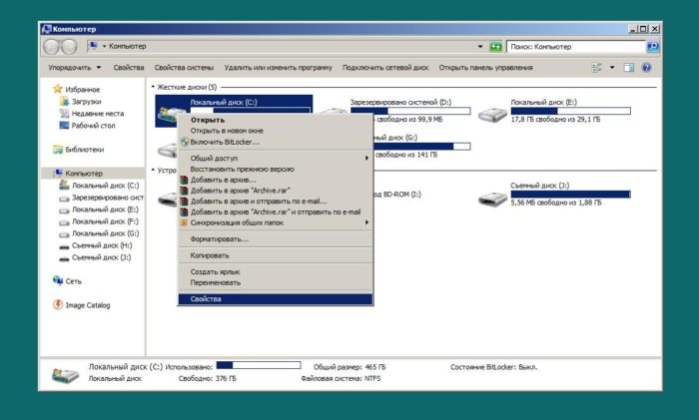Collapse the Жесткие диски (5) group
Viewport: 699px width, 420px height.
pos(153,87)
